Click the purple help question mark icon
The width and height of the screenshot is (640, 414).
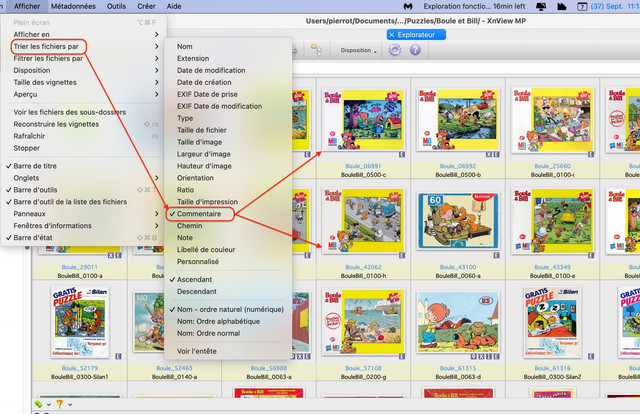pyautogui.click(x=415, y=50)
